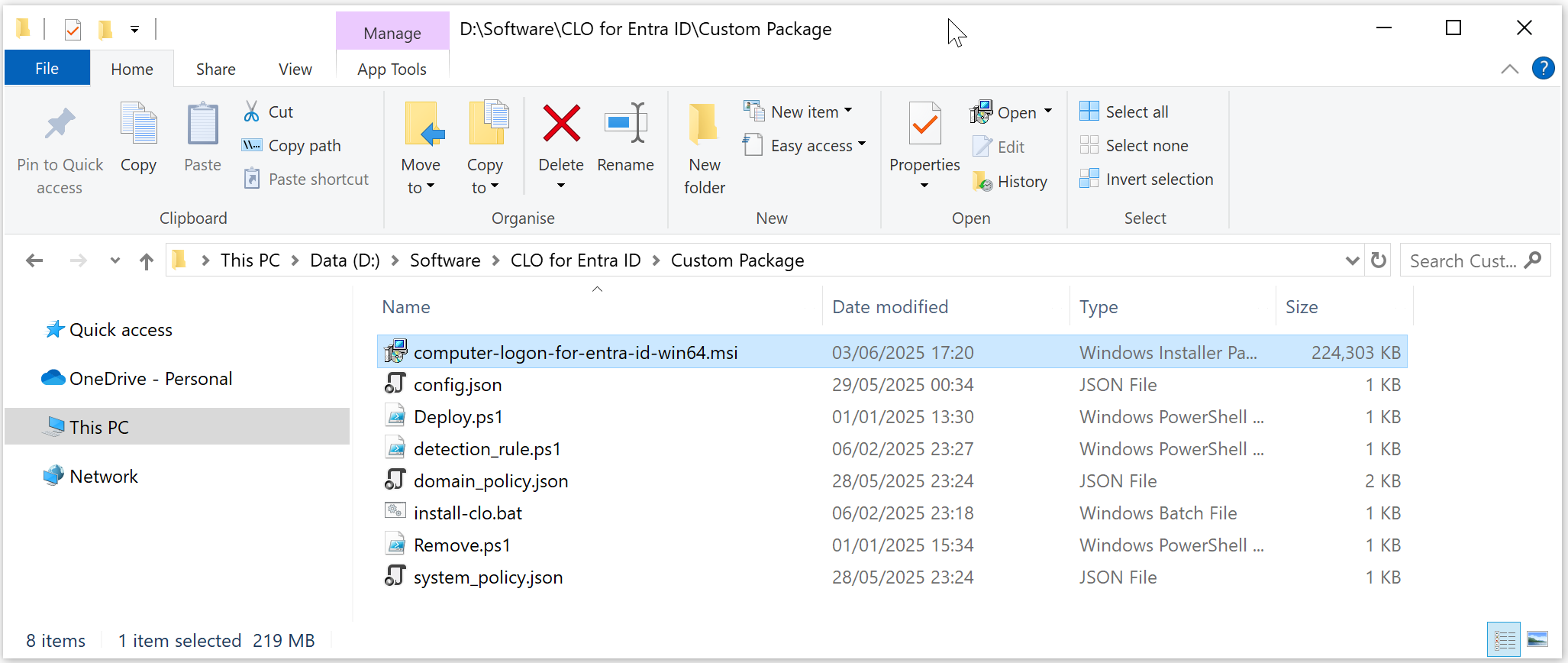Click the Cut scissors icon
The image size is (1568, 663).
tap(251, 112)
